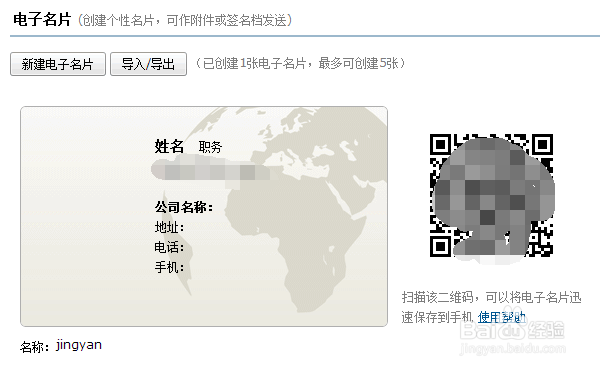Click the 新建电子名片 button
Viewport: 600px width, 370px height.
point(58,64)
